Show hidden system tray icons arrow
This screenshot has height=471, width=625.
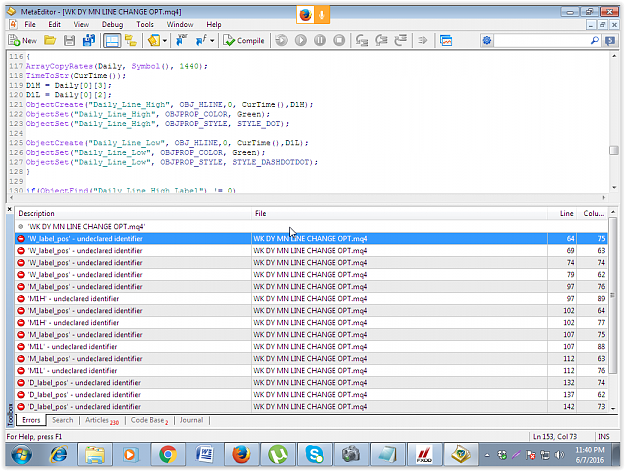click(x=487, y=455)
